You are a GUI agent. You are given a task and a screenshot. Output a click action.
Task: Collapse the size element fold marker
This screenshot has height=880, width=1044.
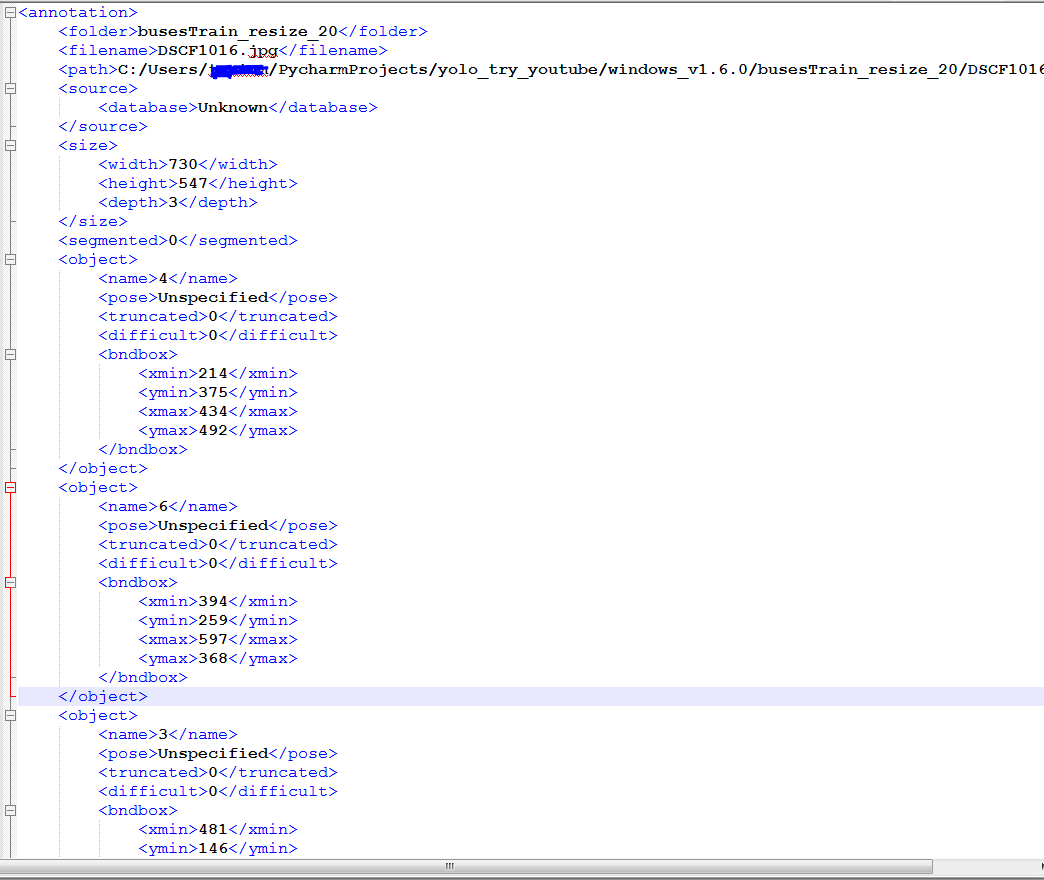click(11, 146)
